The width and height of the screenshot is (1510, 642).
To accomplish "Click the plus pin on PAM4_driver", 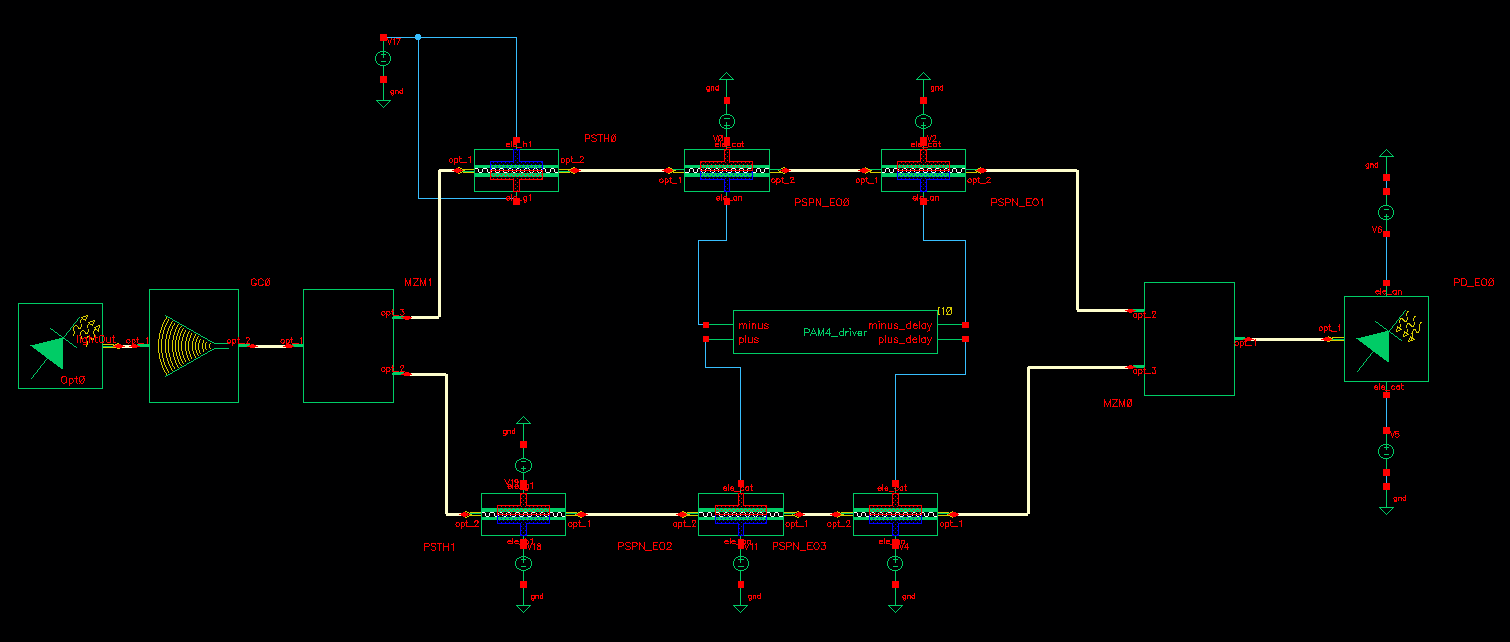I will tap(706, 339).
